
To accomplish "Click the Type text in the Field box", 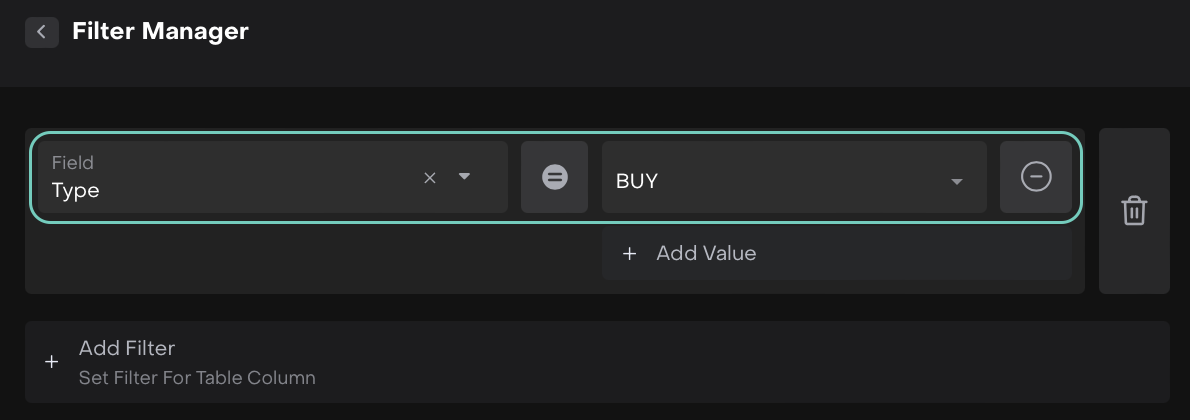I will pyautogui.click(x=76, y=190).
